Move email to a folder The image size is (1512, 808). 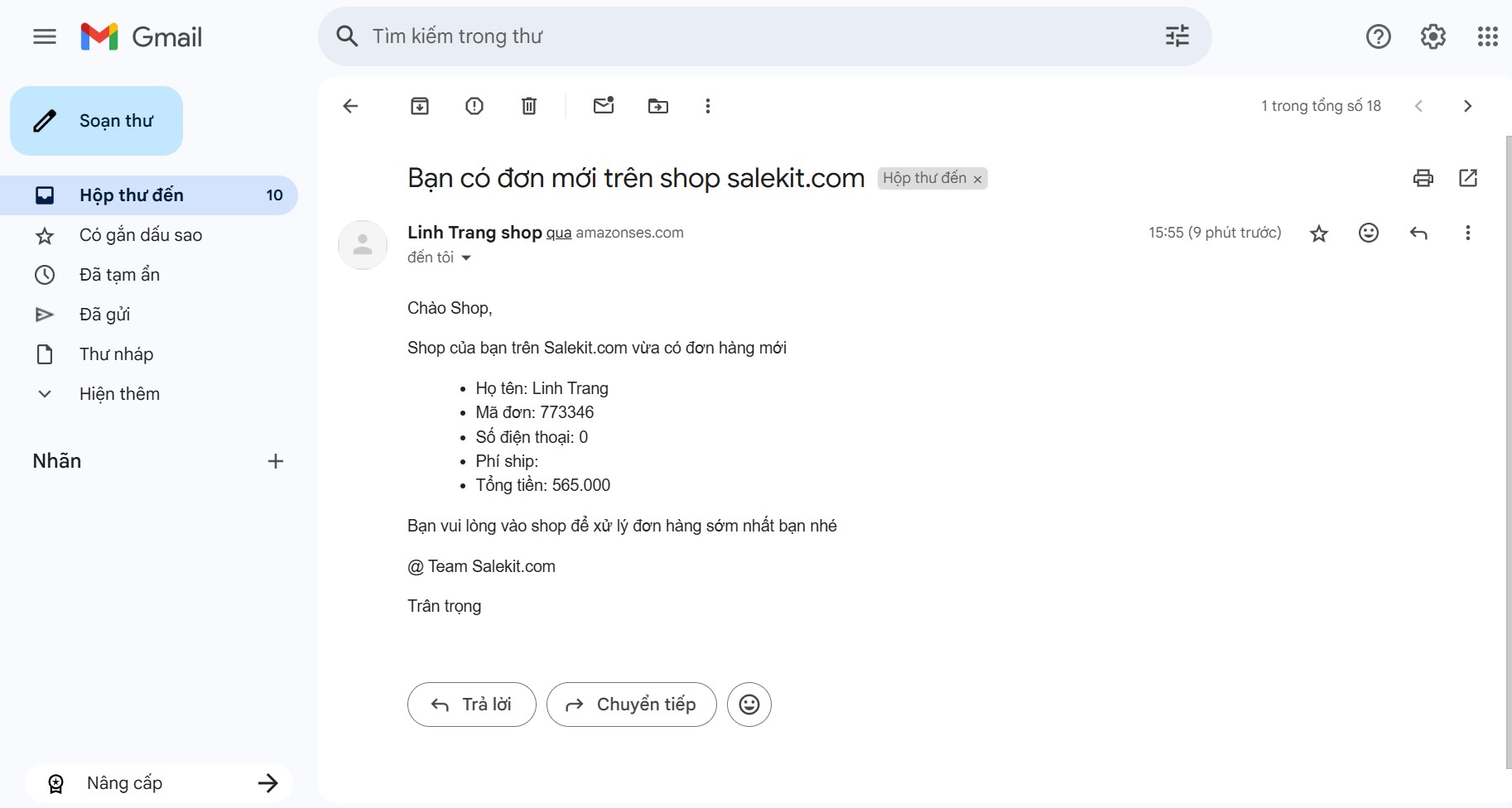(x=658, y=106)
